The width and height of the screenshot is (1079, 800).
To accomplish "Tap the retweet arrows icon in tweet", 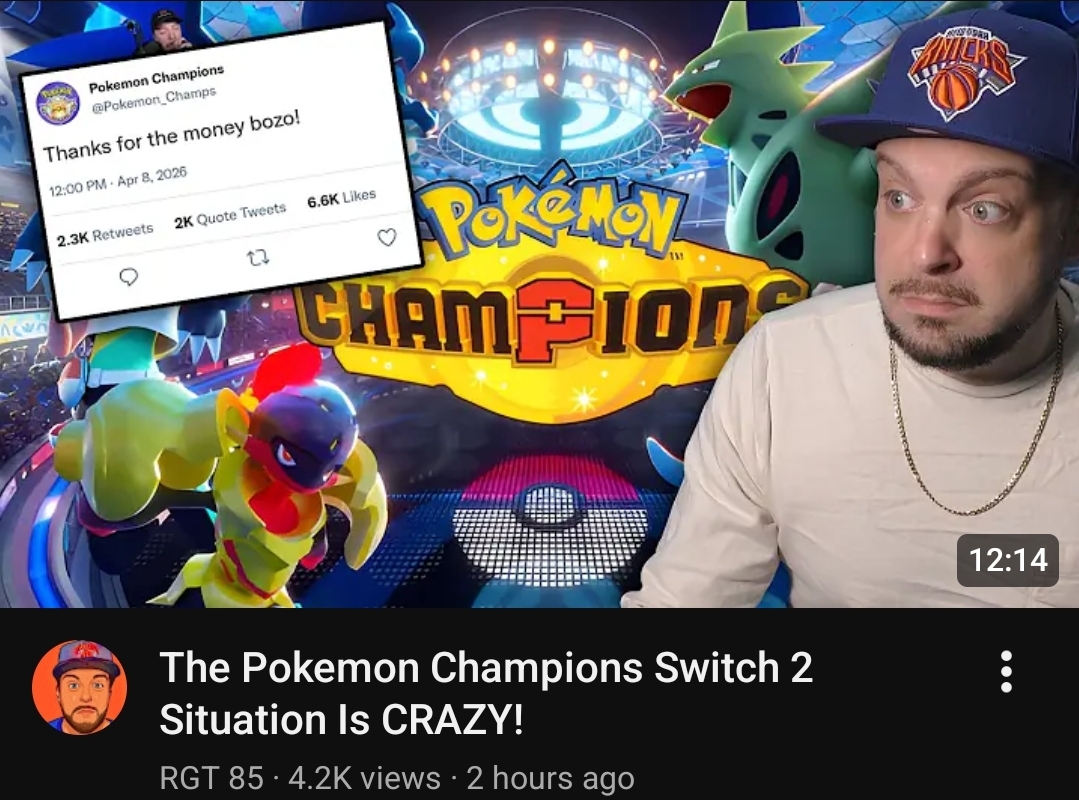I will 258,258.
